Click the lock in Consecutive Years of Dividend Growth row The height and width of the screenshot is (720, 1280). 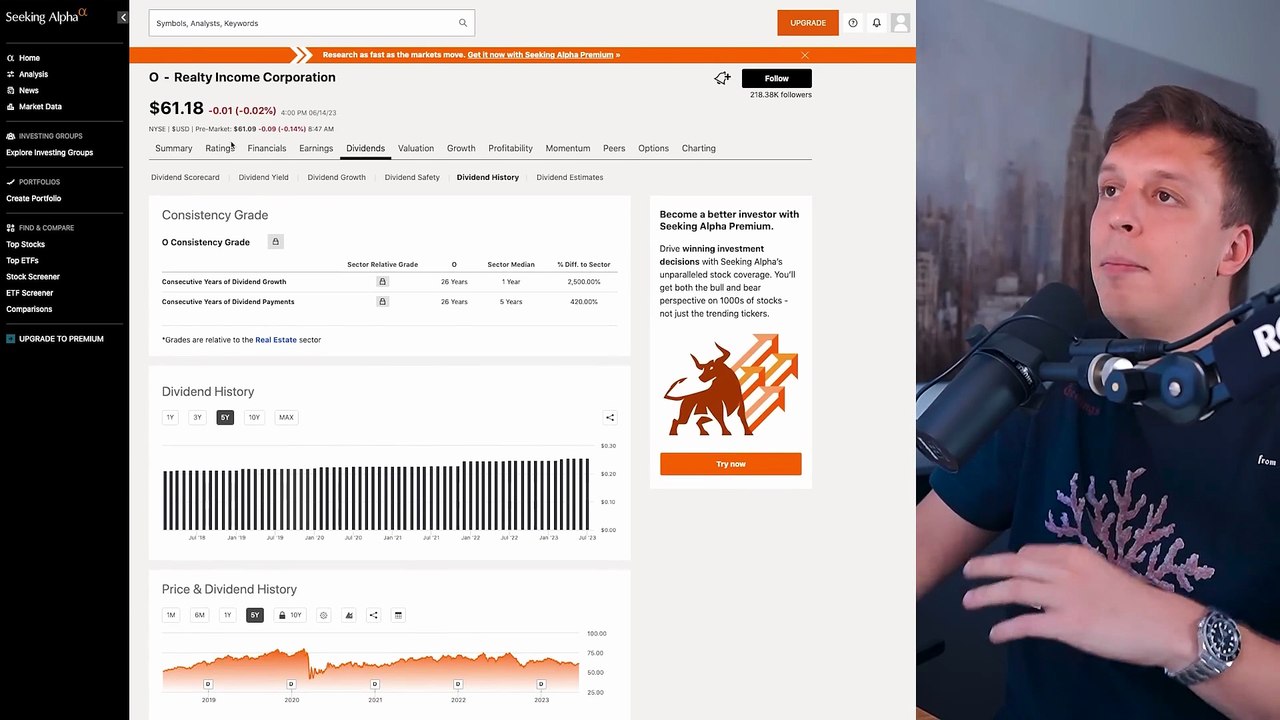(382, 282)
